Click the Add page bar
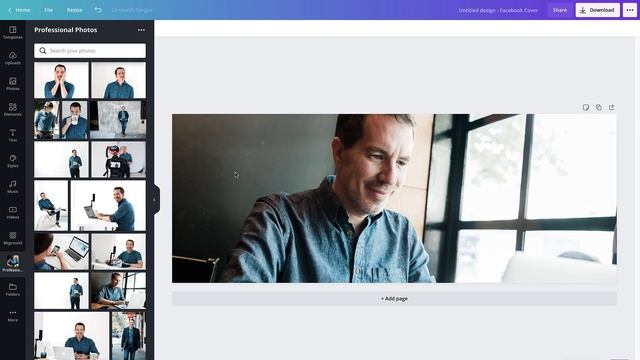The width and height of the screenshot is (640, 360). point(394,298)
